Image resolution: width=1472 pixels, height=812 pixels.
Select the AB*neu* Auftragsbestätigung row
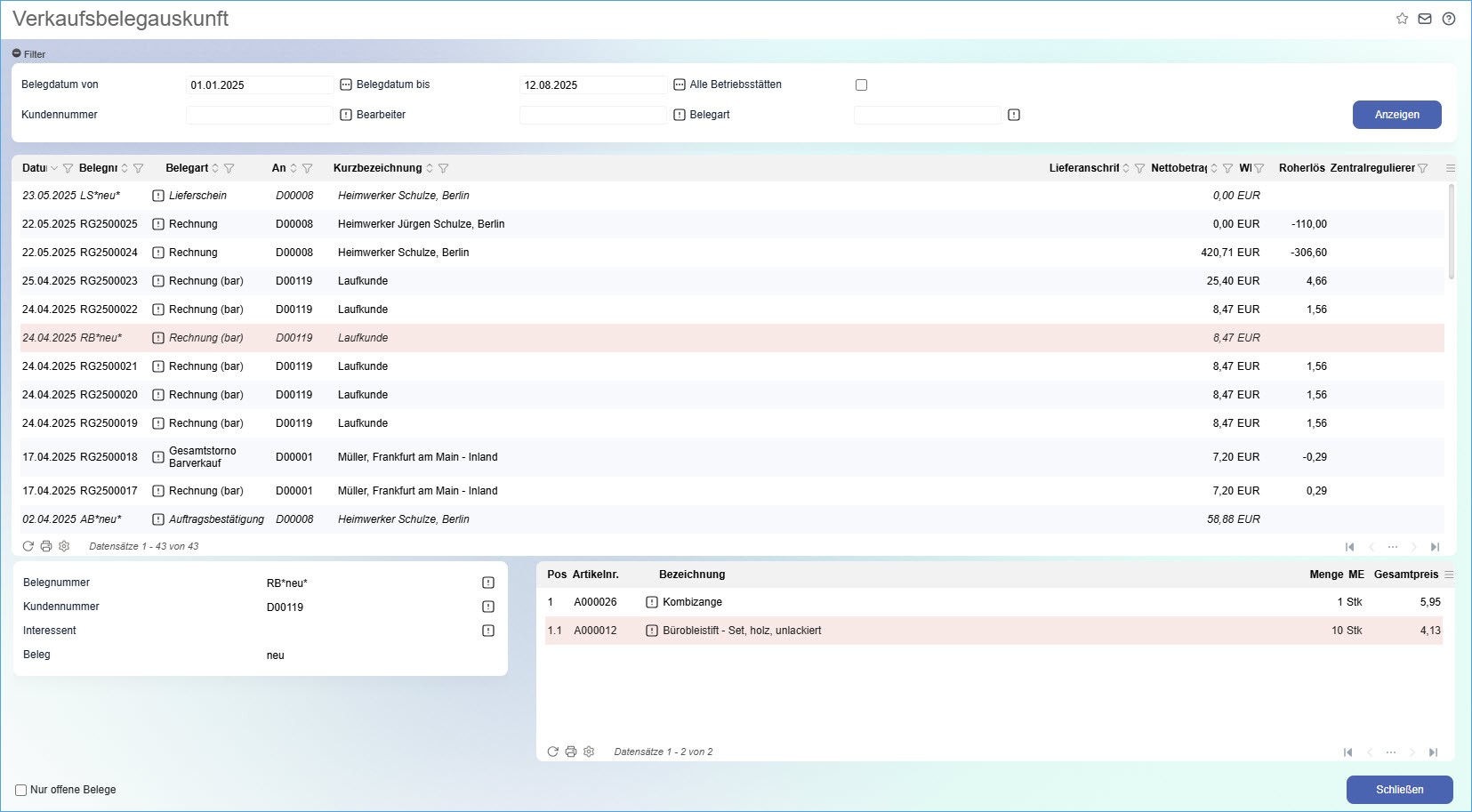[732, 519]
